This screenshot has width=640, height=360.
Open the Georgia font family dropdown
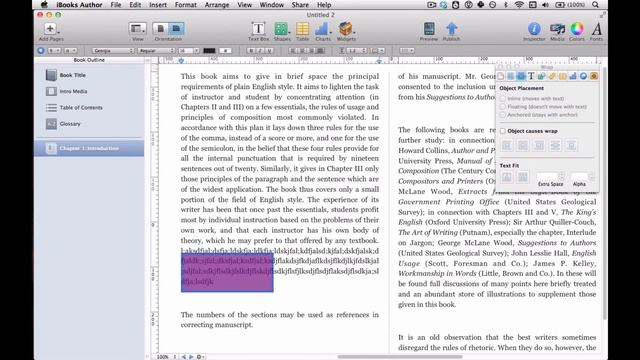(x=113, y=51)
